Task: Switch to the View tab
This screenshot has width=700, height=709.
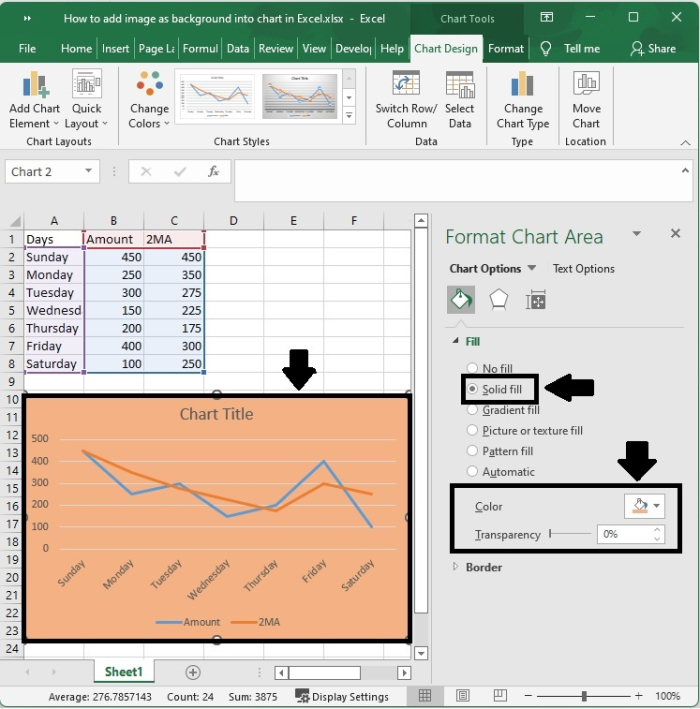Action: [314, 49]
